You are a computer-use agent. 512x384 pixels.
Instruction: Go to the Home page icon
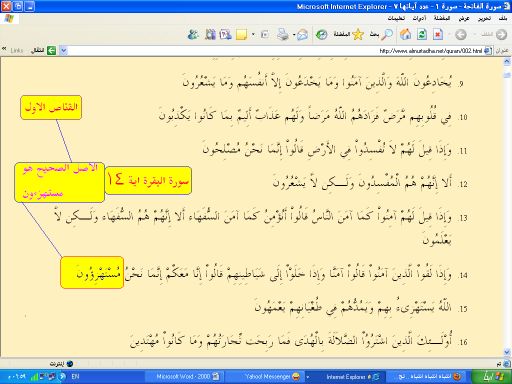coord(405,34)
